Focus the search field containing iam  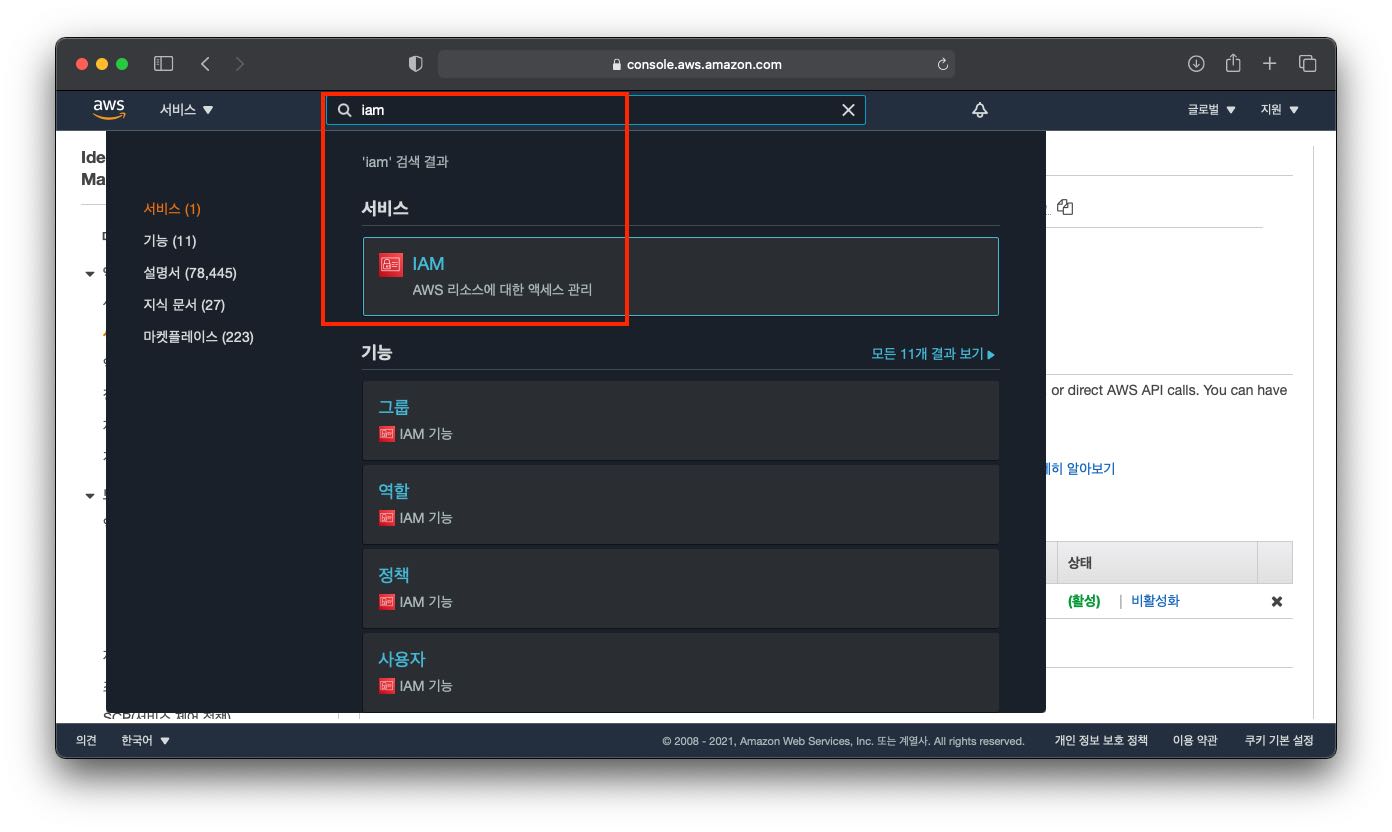pos(595,110)
